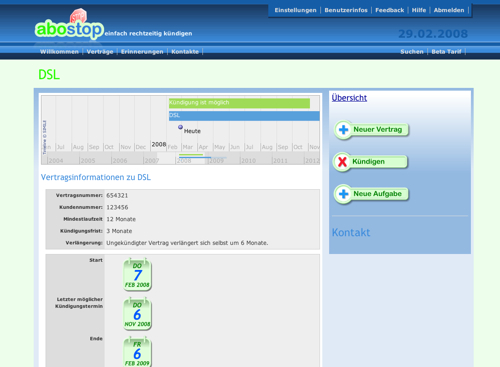
Task: Click the green Kündigung ist möglich bar
Action: click(239, 103)
